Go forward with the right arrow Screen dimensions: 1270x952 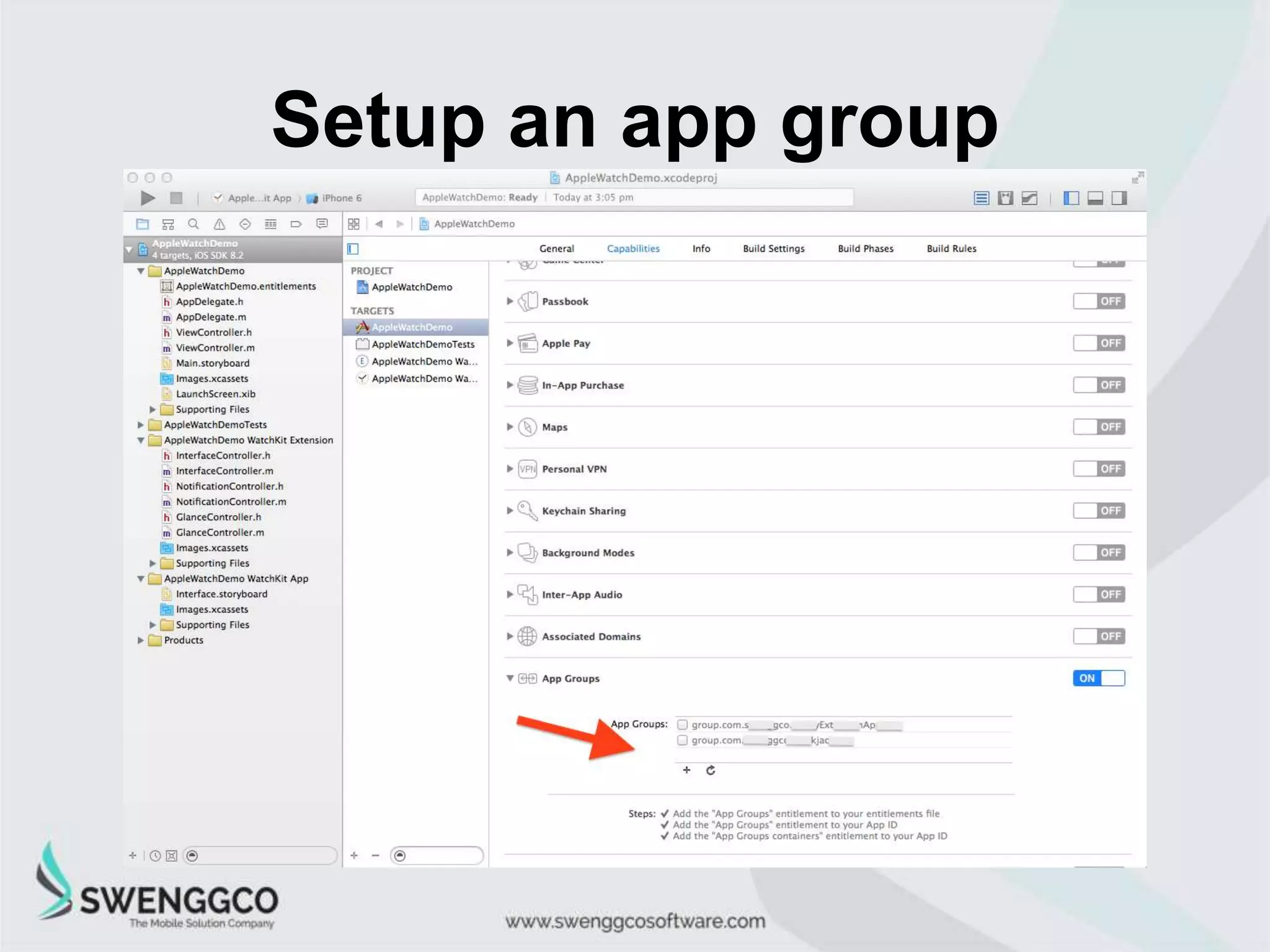[x=400, y=224]
